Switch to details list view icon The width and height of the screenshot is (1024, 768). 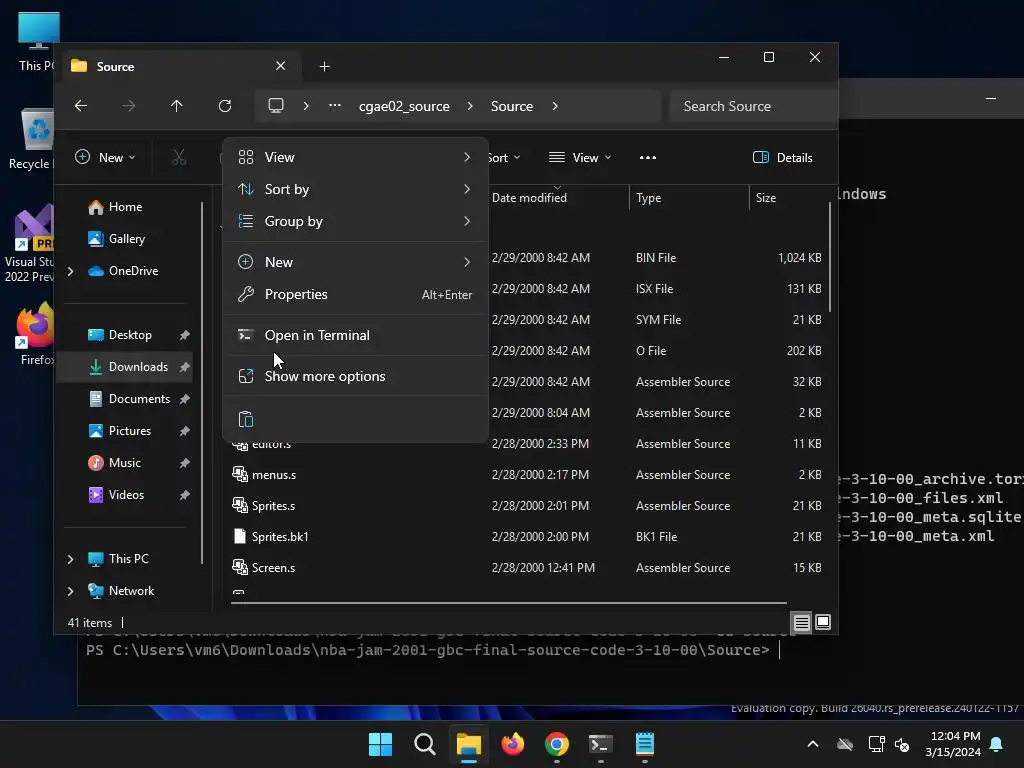click(x=801, y=622)
